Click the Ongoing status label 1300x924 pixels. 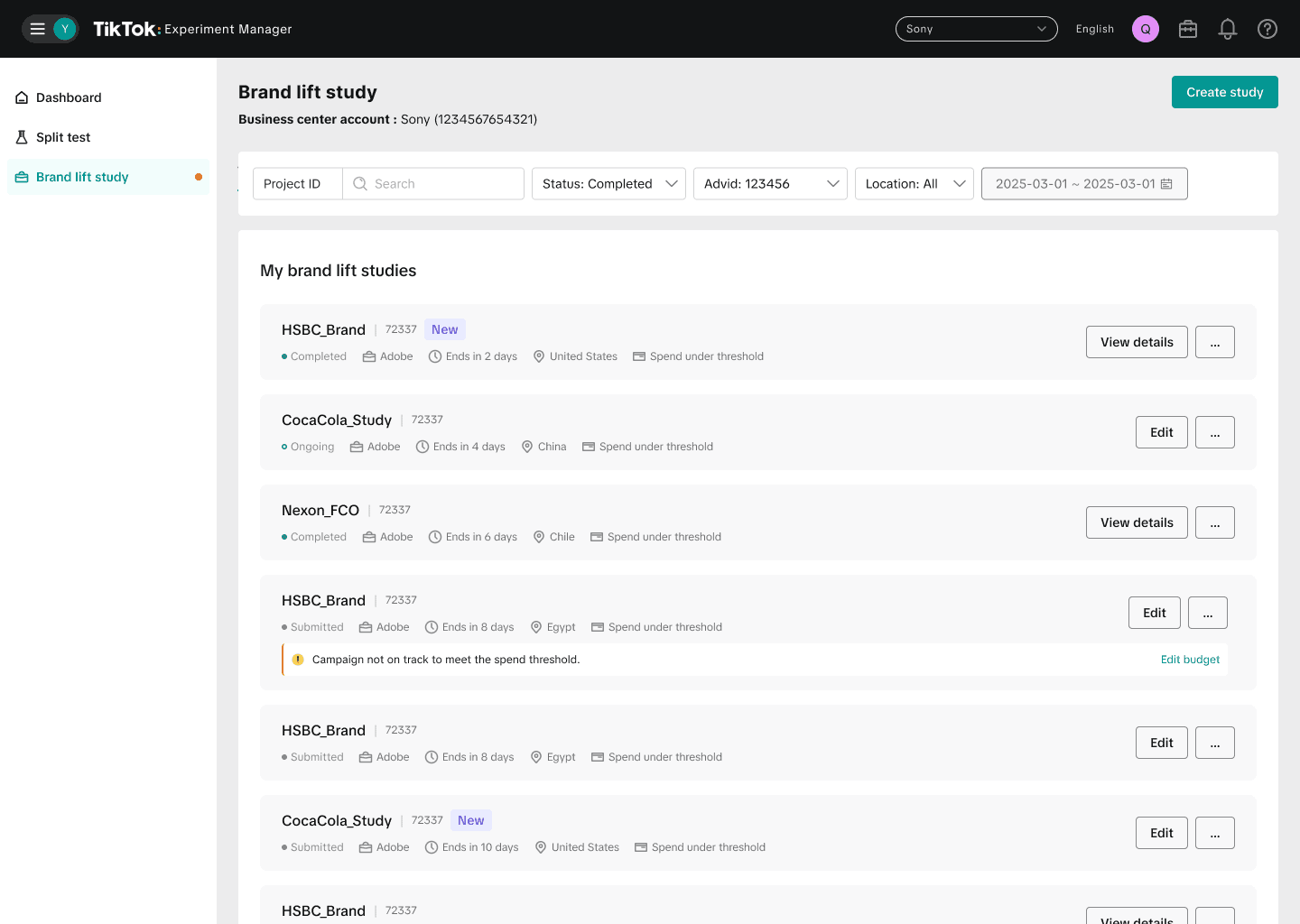(x=312, y=447)
